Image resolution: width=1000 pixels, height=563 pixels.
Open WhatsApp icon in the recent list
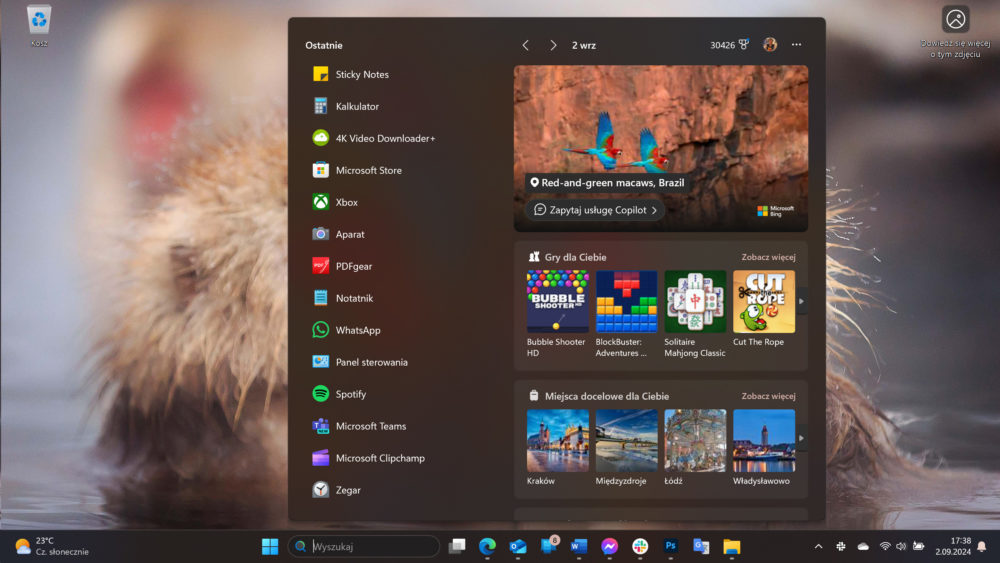click(320, 330)
